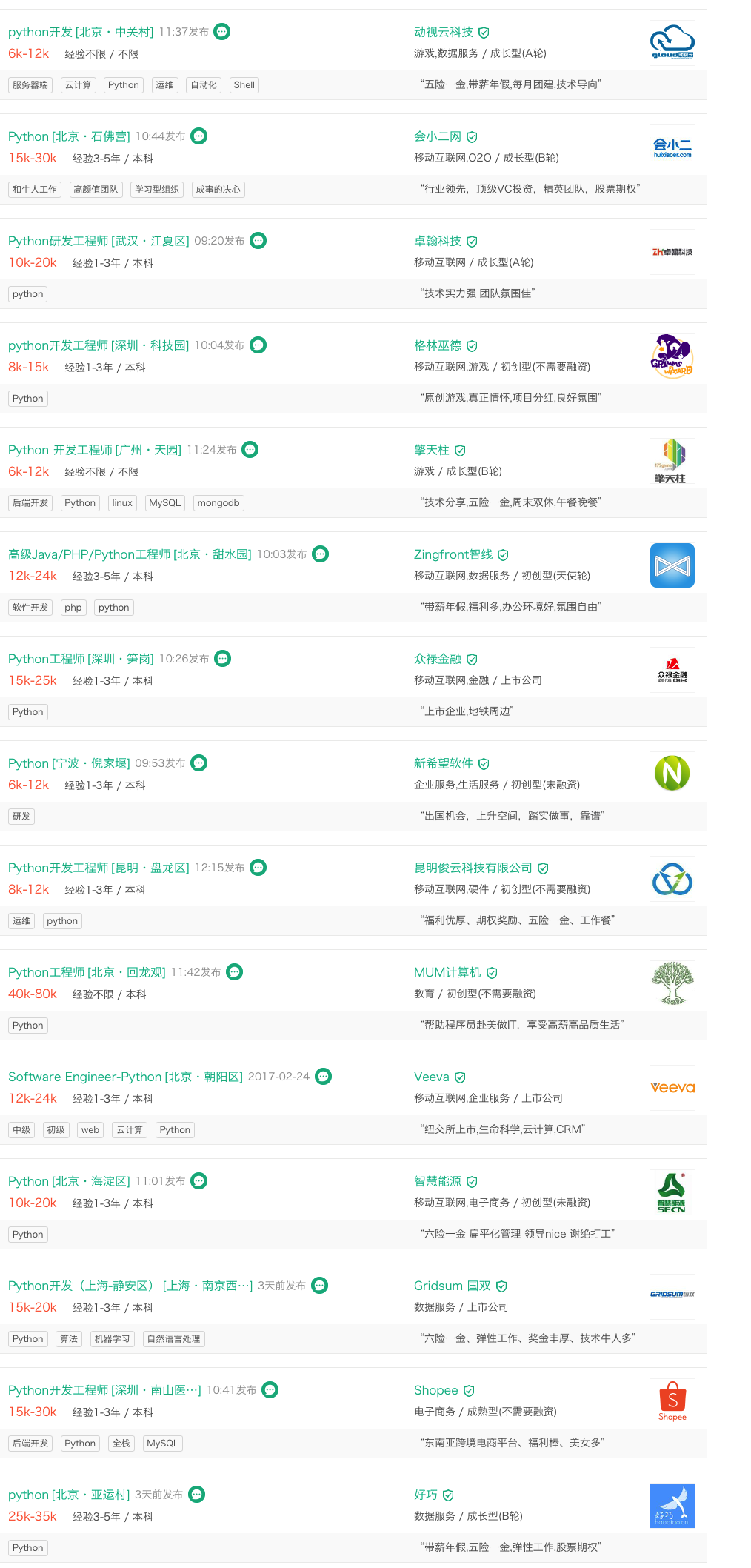Viewport: 751px width, 1568px height.
Task: Visit 会小二网 company page
Action: (437, 136)
